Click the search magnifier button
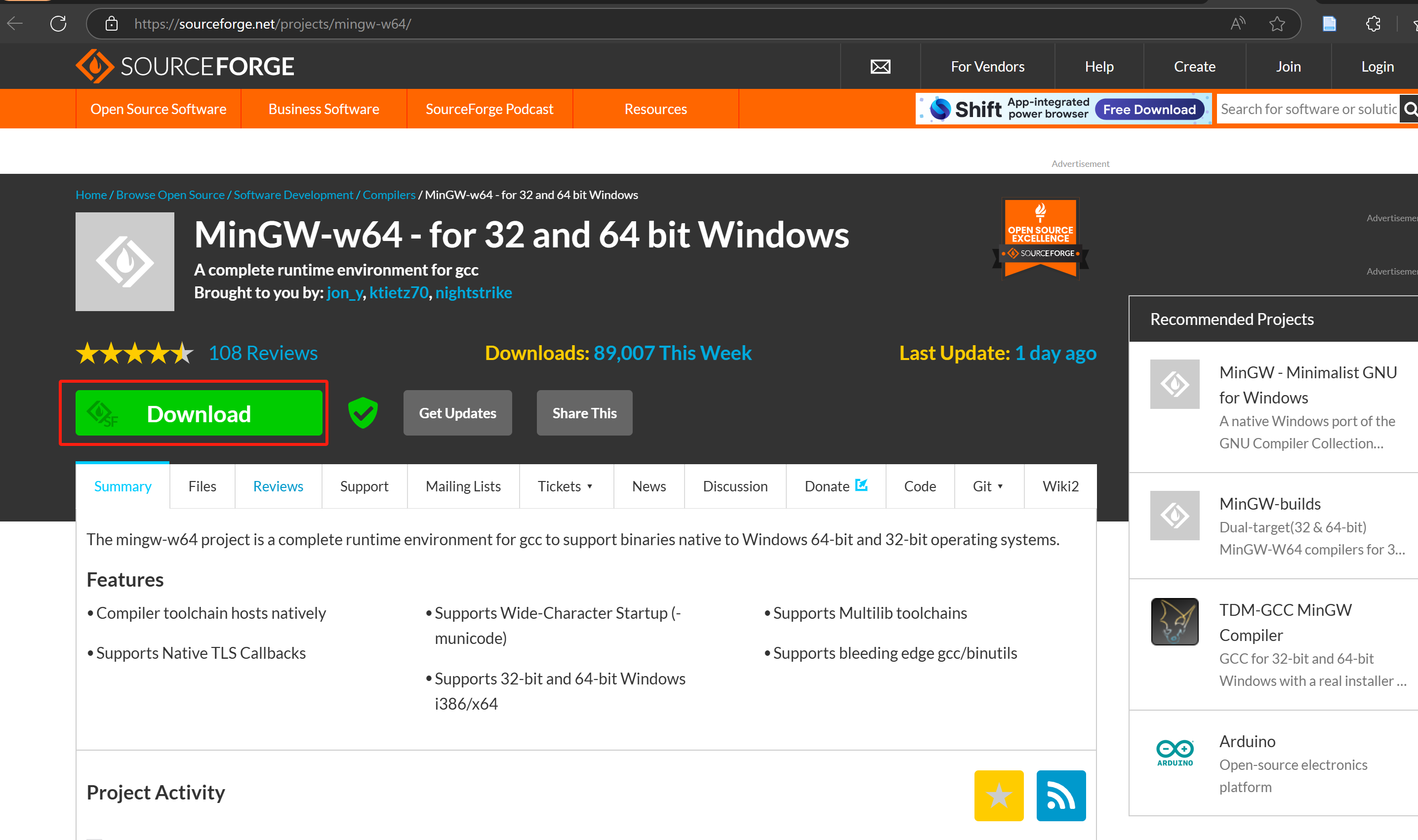Viewport: 1418px width, 840px height. click(x=1410, y=109)
